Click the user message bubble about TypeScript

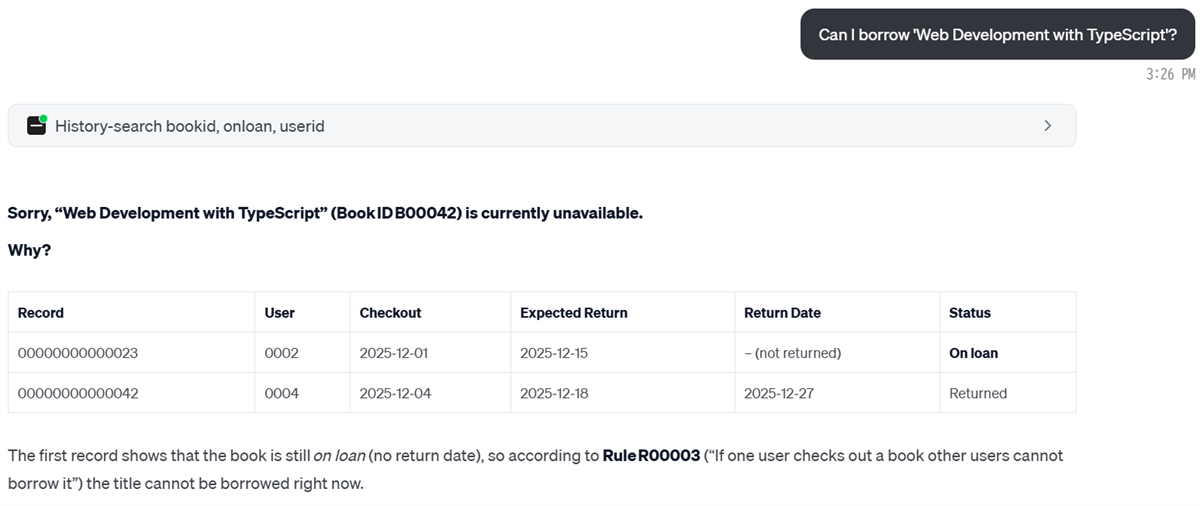point(997,35)
